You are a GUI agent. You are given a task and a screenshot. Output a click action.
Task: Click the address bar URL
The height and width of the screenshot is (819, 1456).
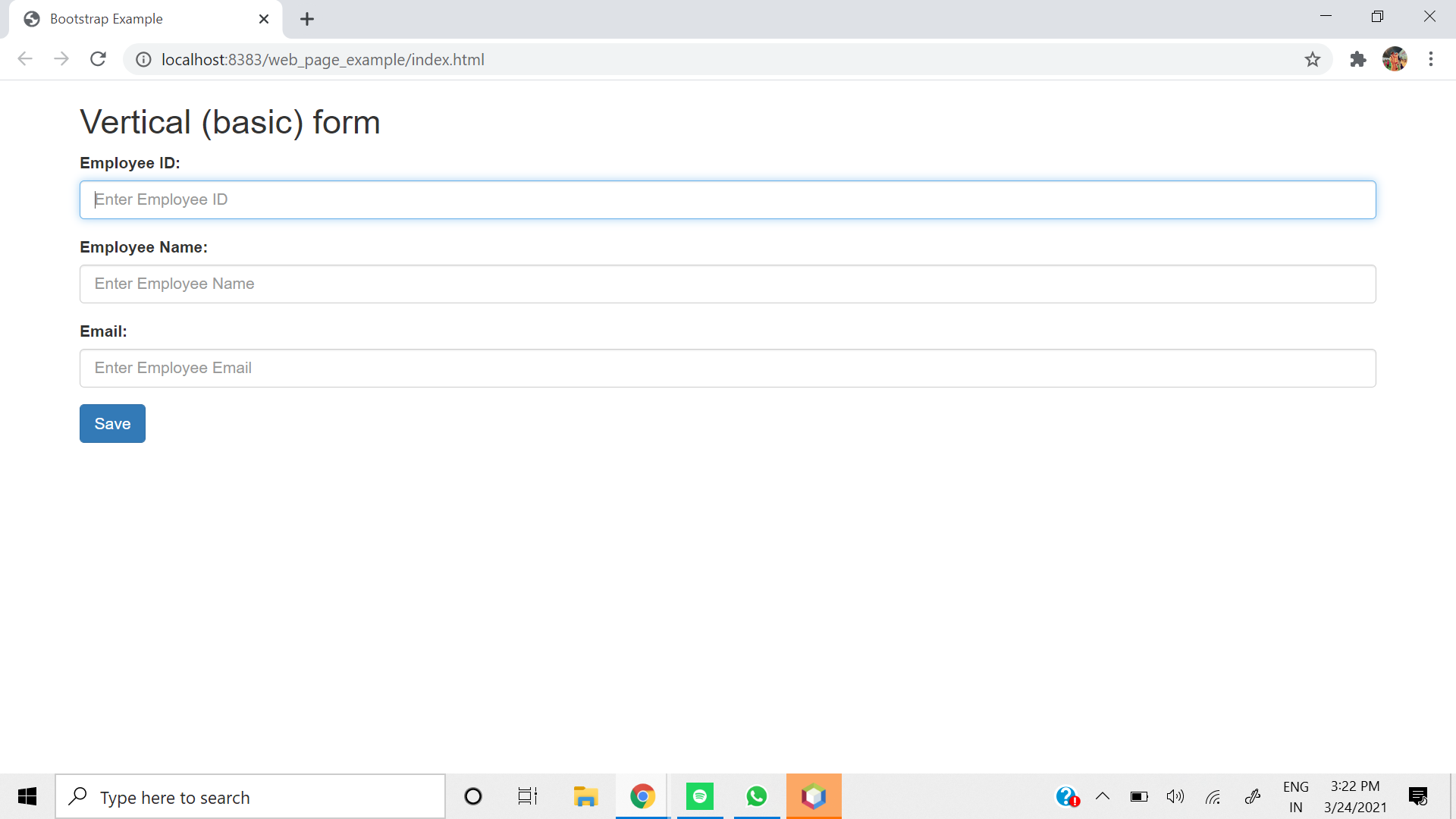coord(323,60)
